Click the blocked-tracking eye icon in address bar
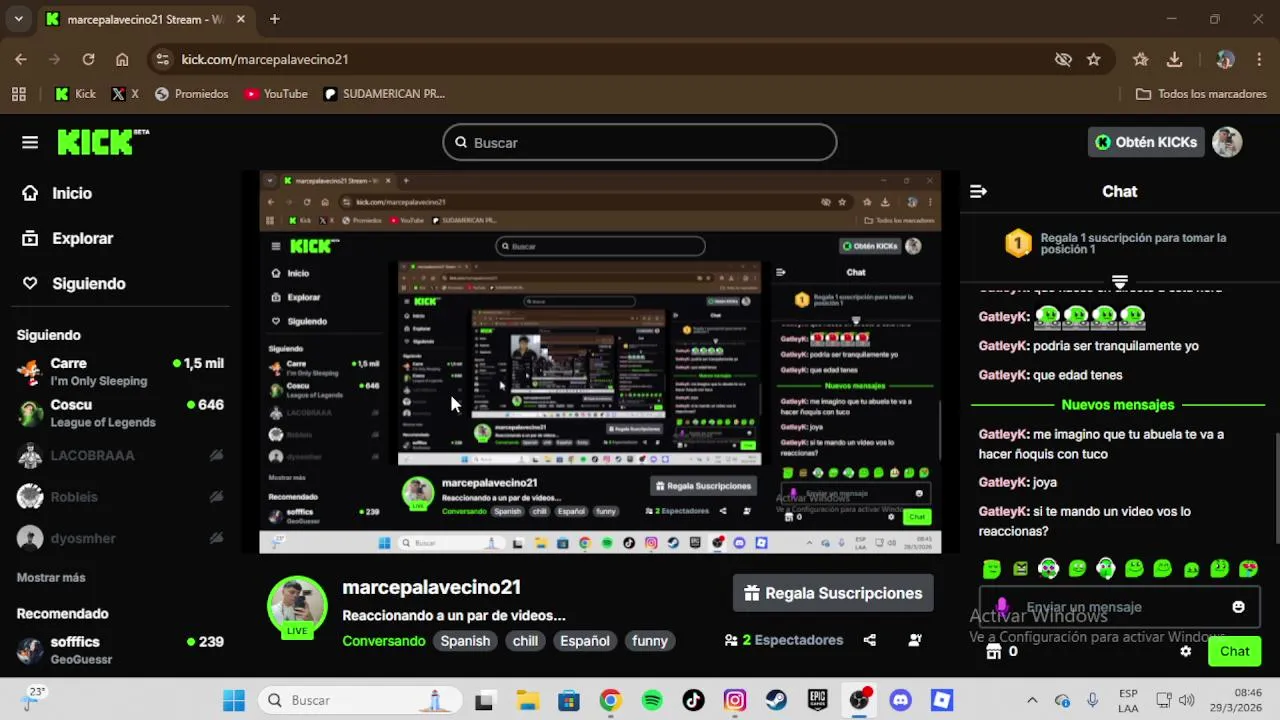This screenshot has width=1280, height=720. click(x=1063, y=59)
